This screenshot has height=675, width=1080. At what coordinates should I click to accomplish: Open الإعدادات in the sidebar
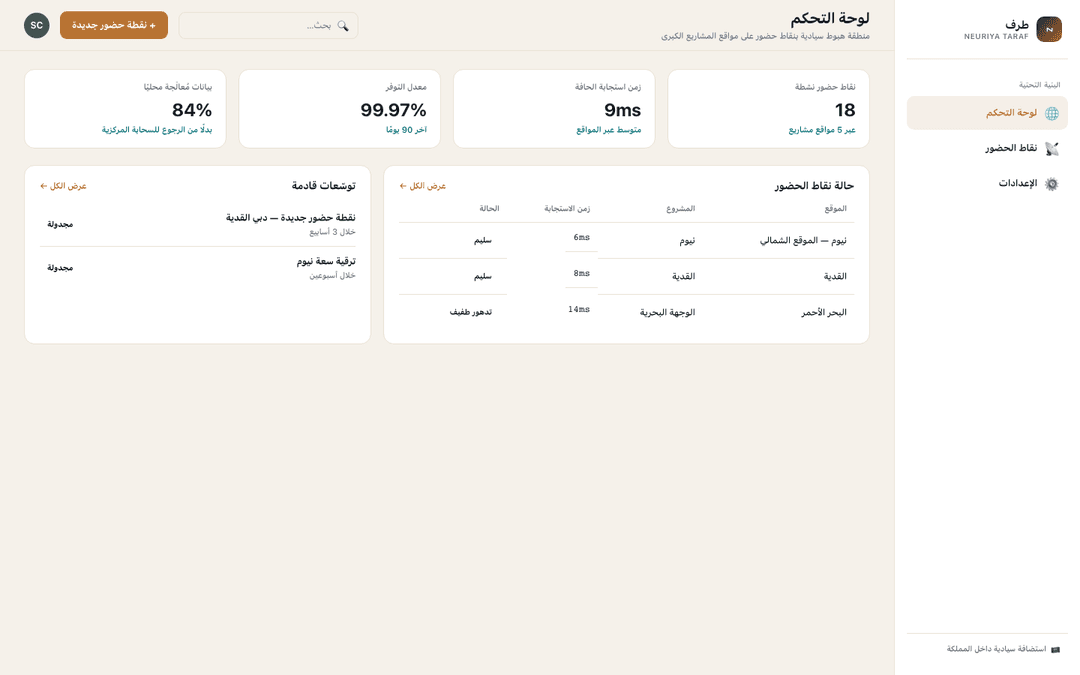[987, 183]
